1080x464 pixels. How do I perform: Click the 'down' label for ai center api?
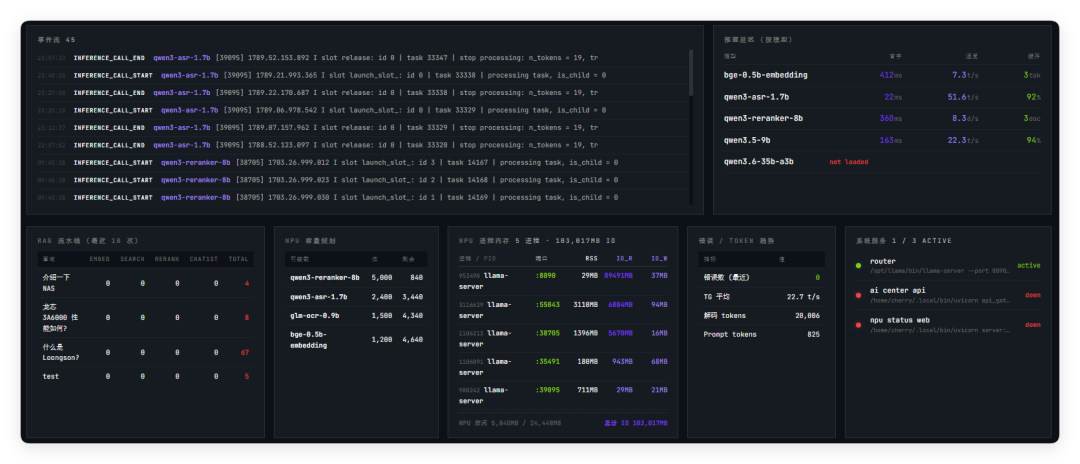pyautogui.click(x=1033, y=295)
